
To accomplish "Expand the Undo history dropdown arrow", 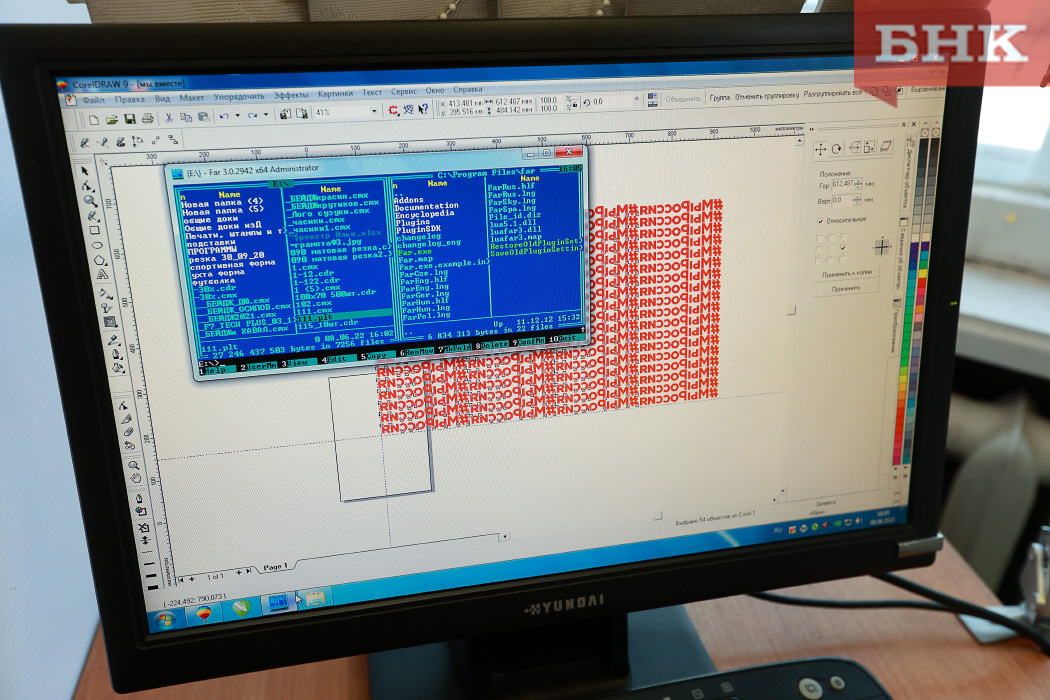I will [x=236, y=116].
